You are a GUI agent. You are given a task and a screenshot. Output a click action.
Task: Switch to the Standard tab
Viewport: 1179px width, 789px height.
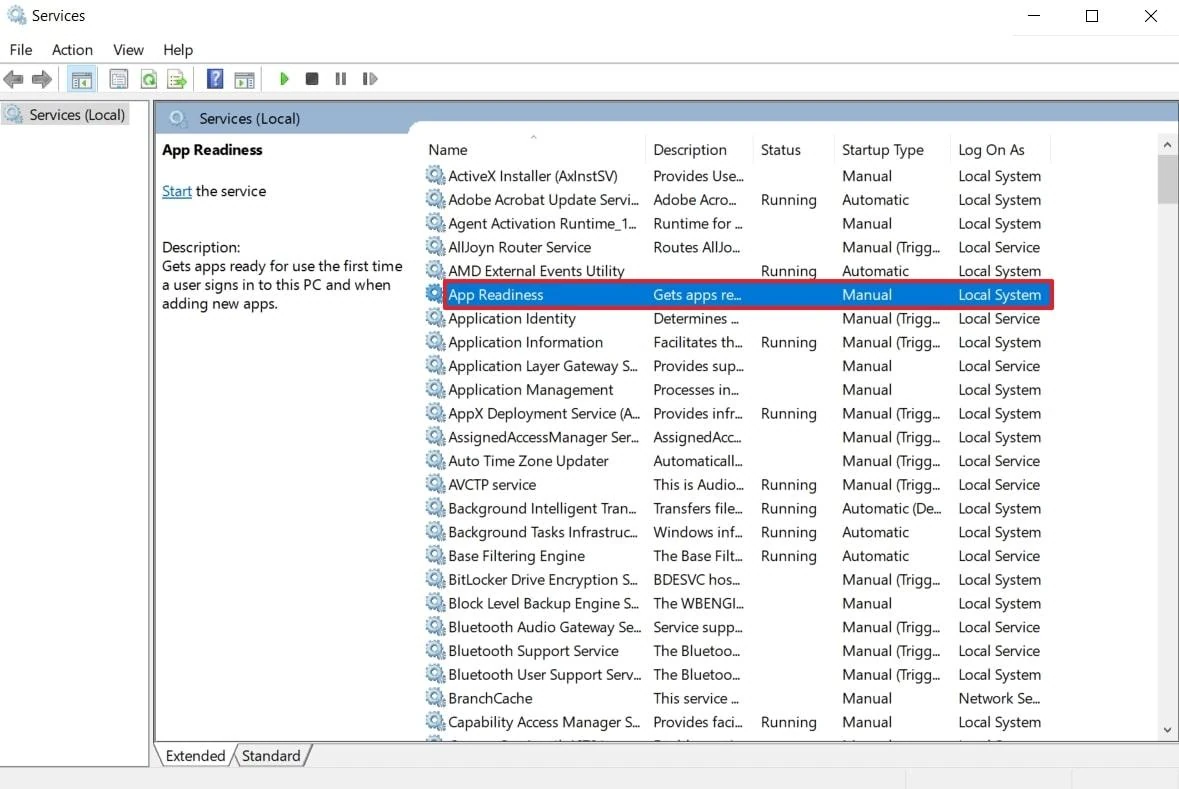271,756
